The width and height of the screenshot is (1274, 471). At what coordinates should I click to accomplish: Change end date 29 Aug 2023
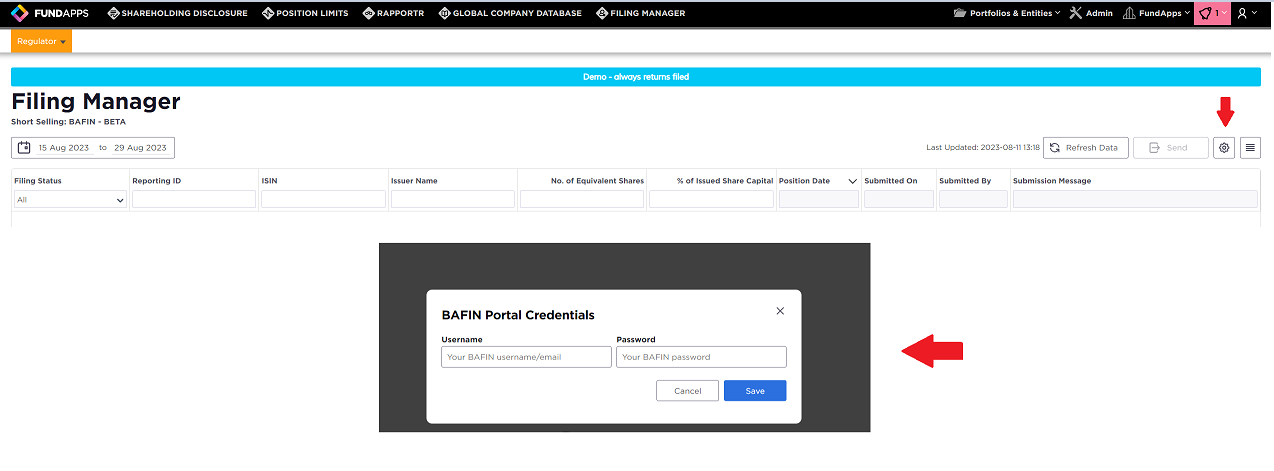140,147
